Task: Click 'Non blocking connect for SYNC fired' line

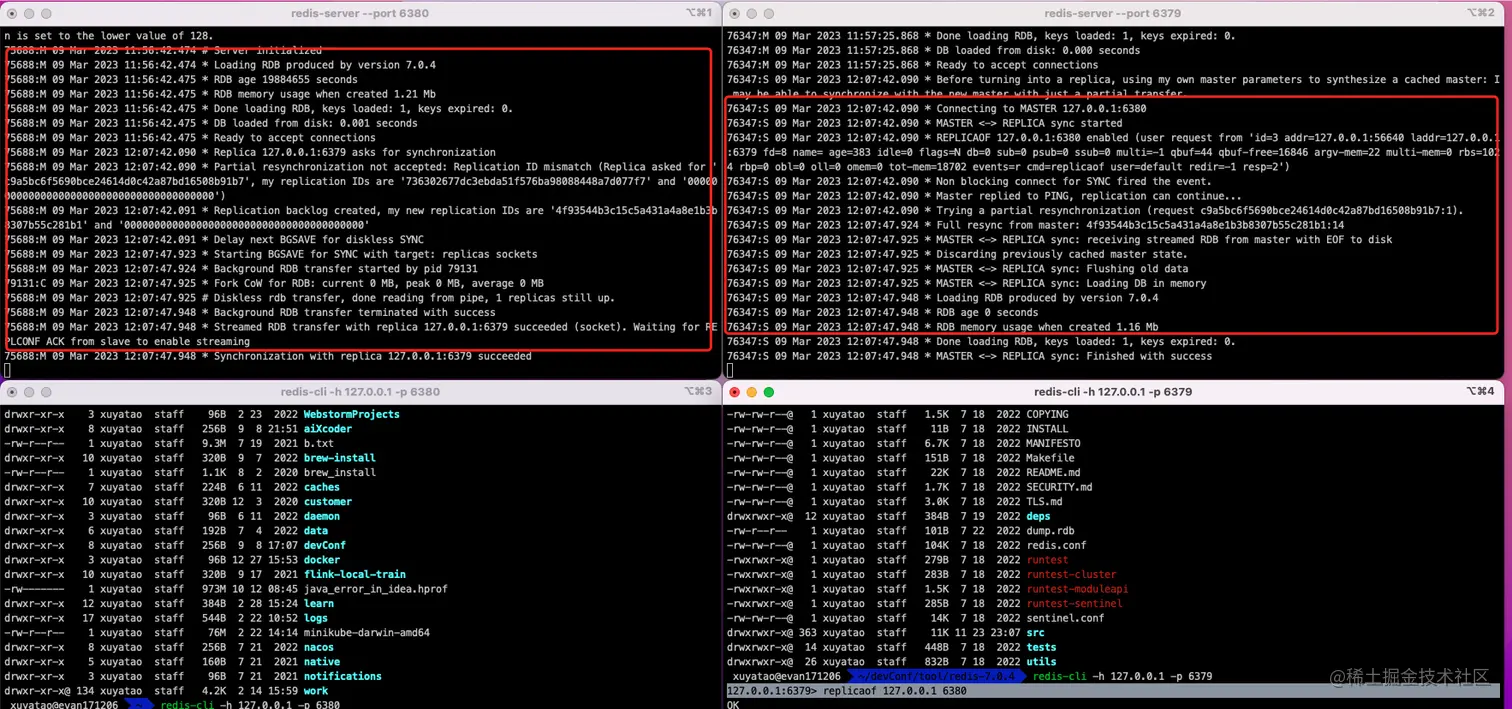Action: pos(970,181)
